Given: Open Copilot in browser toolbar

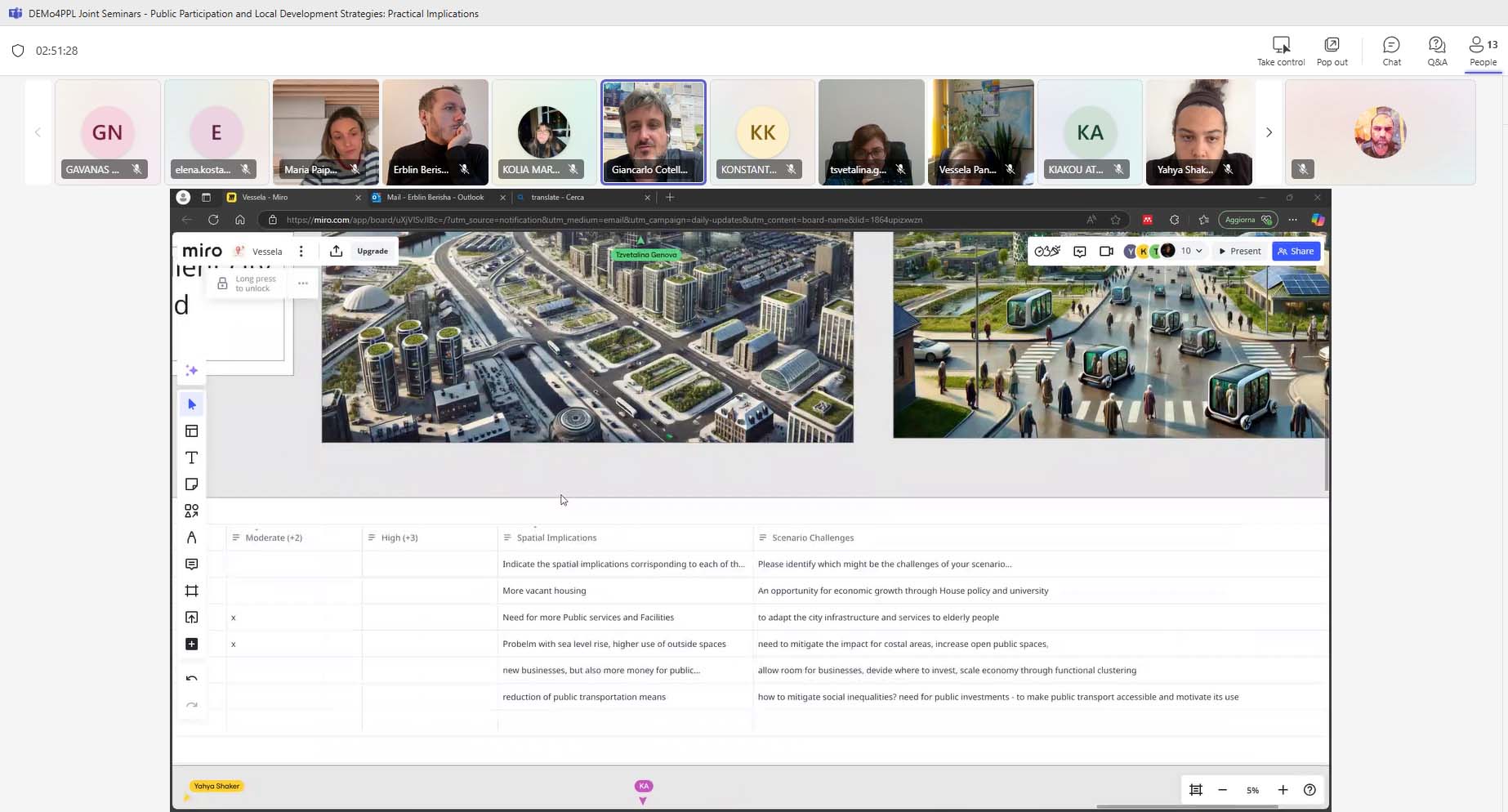Looking at the screenshot, I should [1317, 220].
